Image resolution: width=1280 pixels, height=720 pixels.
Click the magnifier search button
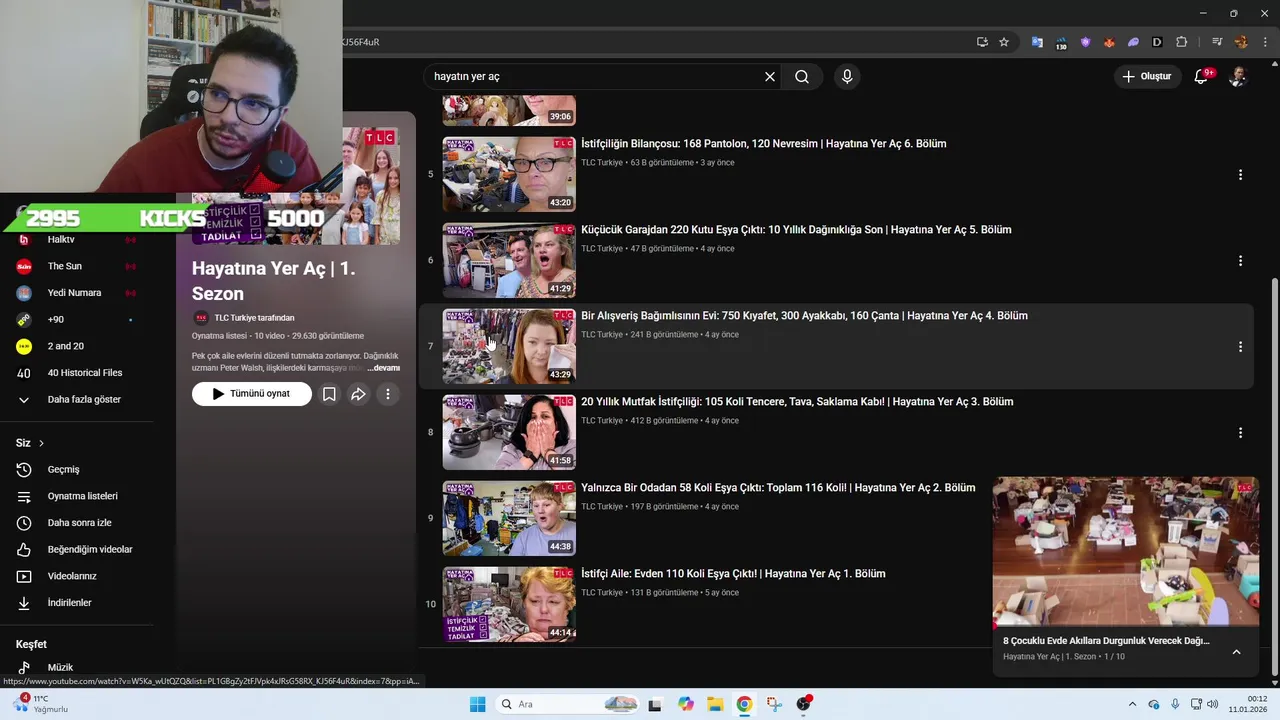tap(802, 77)
